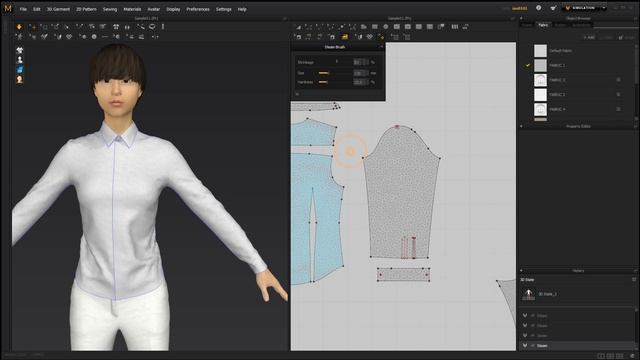This screenshot has height=360, width=640.
Task: Click the first layout icon in bottom-right status bar
Action: tap(601, 356)
